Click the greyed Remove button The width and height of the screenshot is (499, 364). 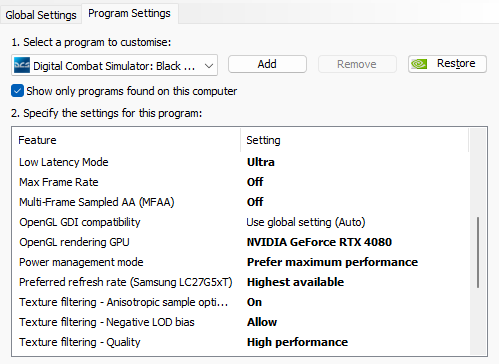click(x=357, y=64)
